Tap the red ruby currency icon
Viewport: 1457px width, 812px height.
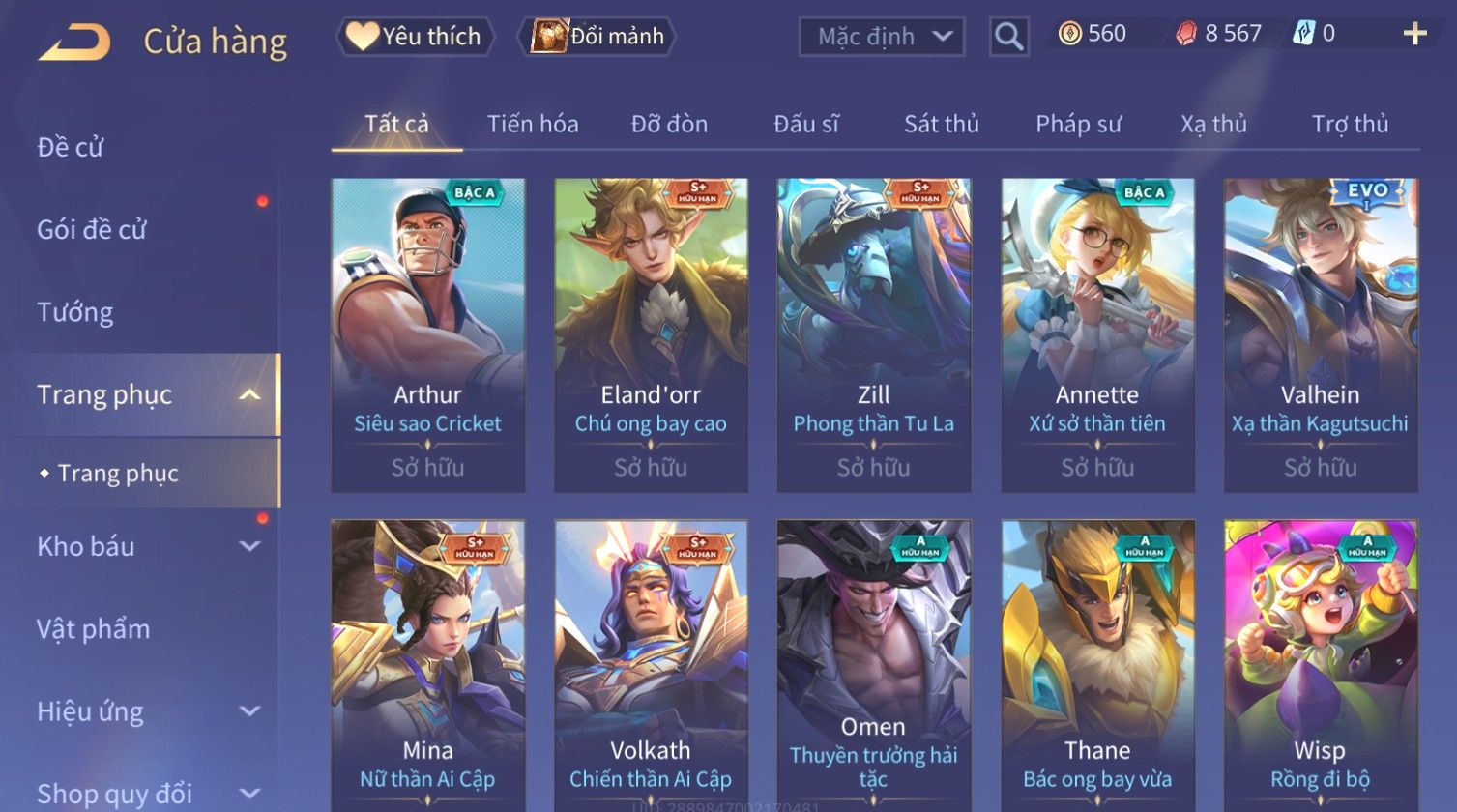point(1185,35)
